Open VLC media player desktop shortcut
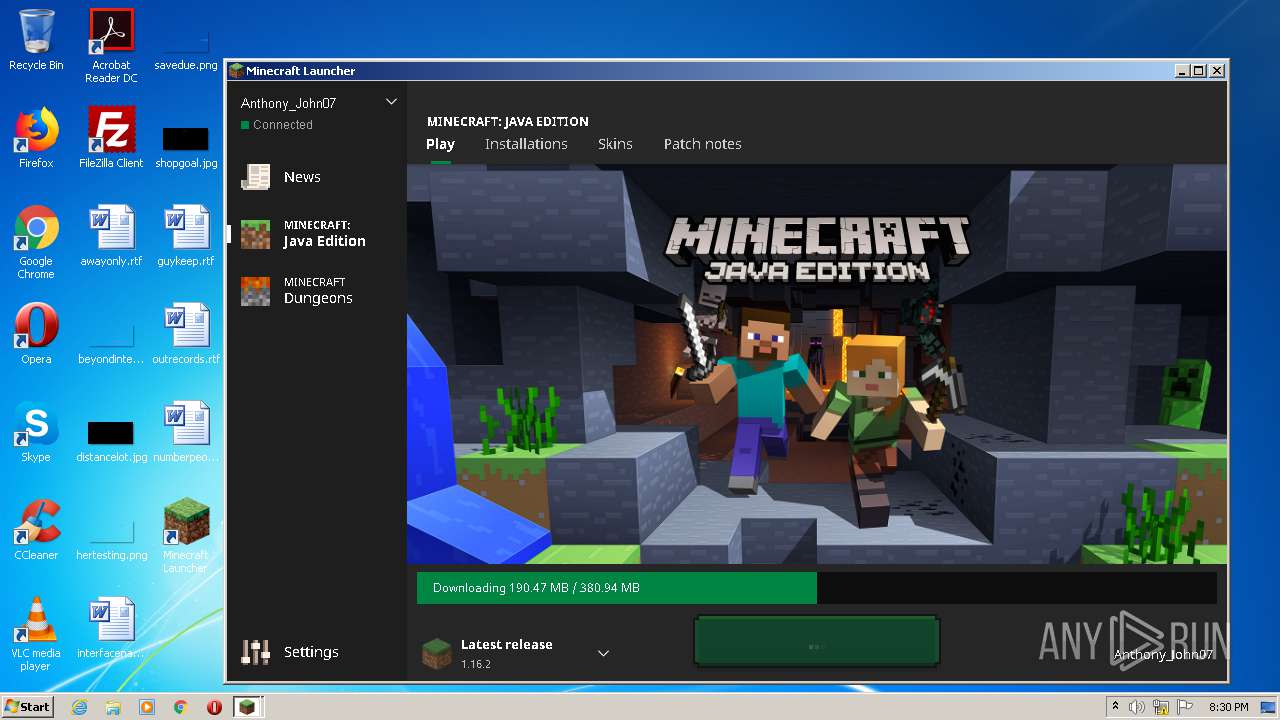 tap(36, 634)
